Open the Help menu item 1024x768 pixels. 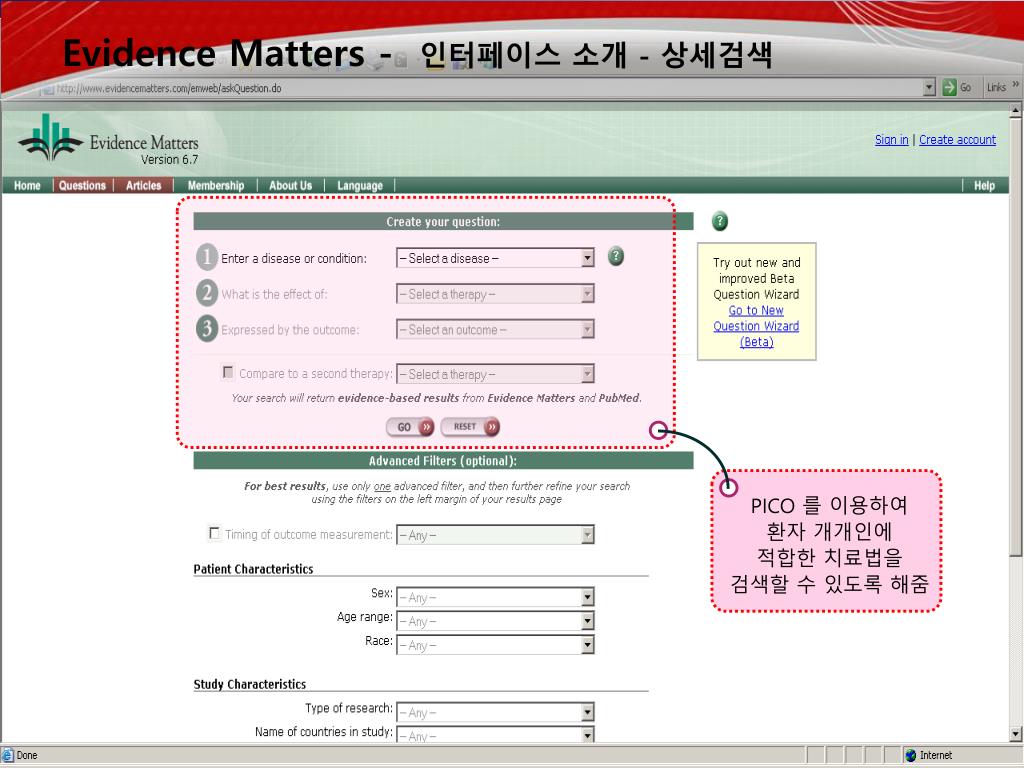[984, 185]
